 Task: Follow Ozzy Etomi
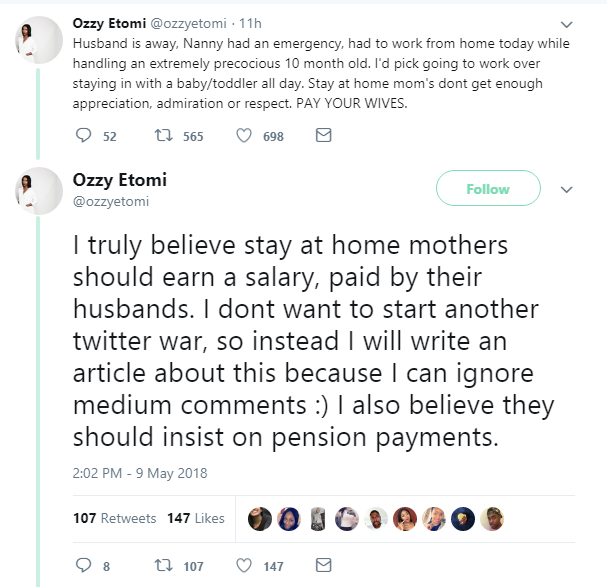tap(488, 189)
